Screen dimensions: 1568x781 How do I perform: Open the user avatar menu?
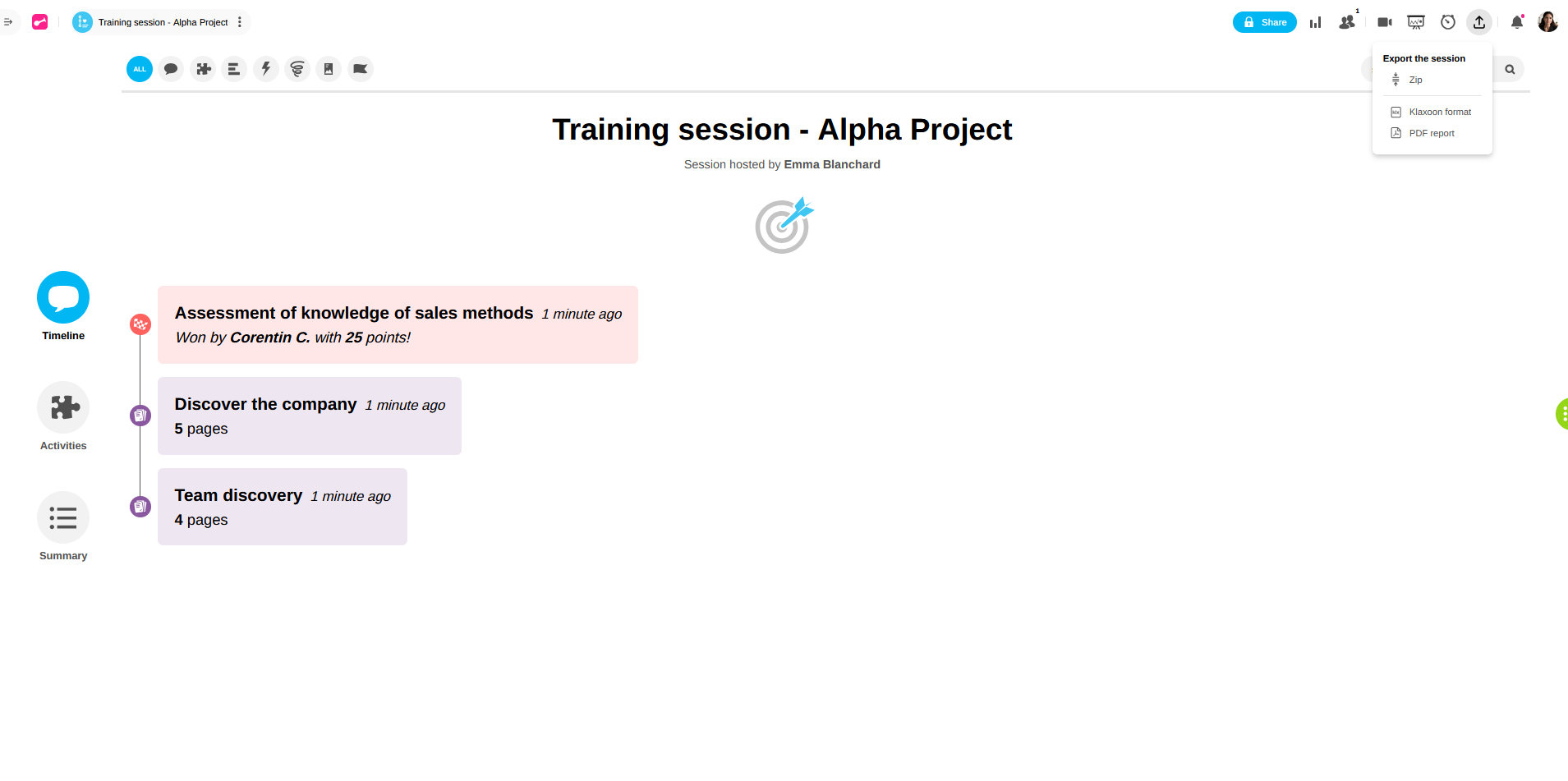(x=1547, y=22)
